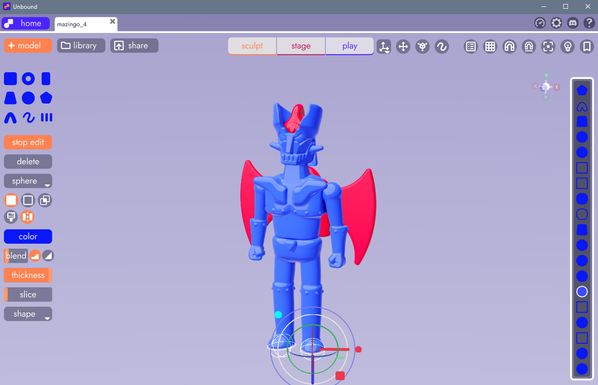Screen dimensions: 598x385
Task: Toggle the grid display icon
Action: coord(490,47)
